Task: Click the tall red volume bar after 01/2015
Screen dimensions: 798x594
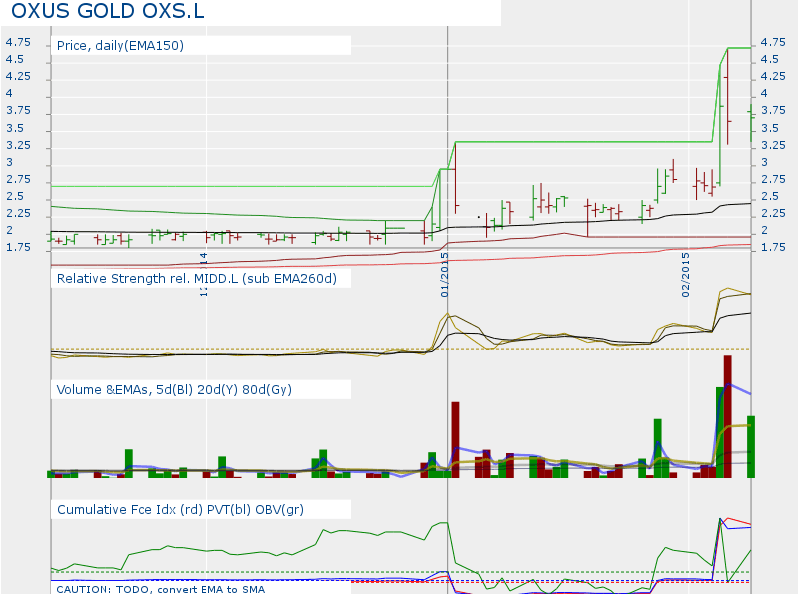Action: pos(455,440)
